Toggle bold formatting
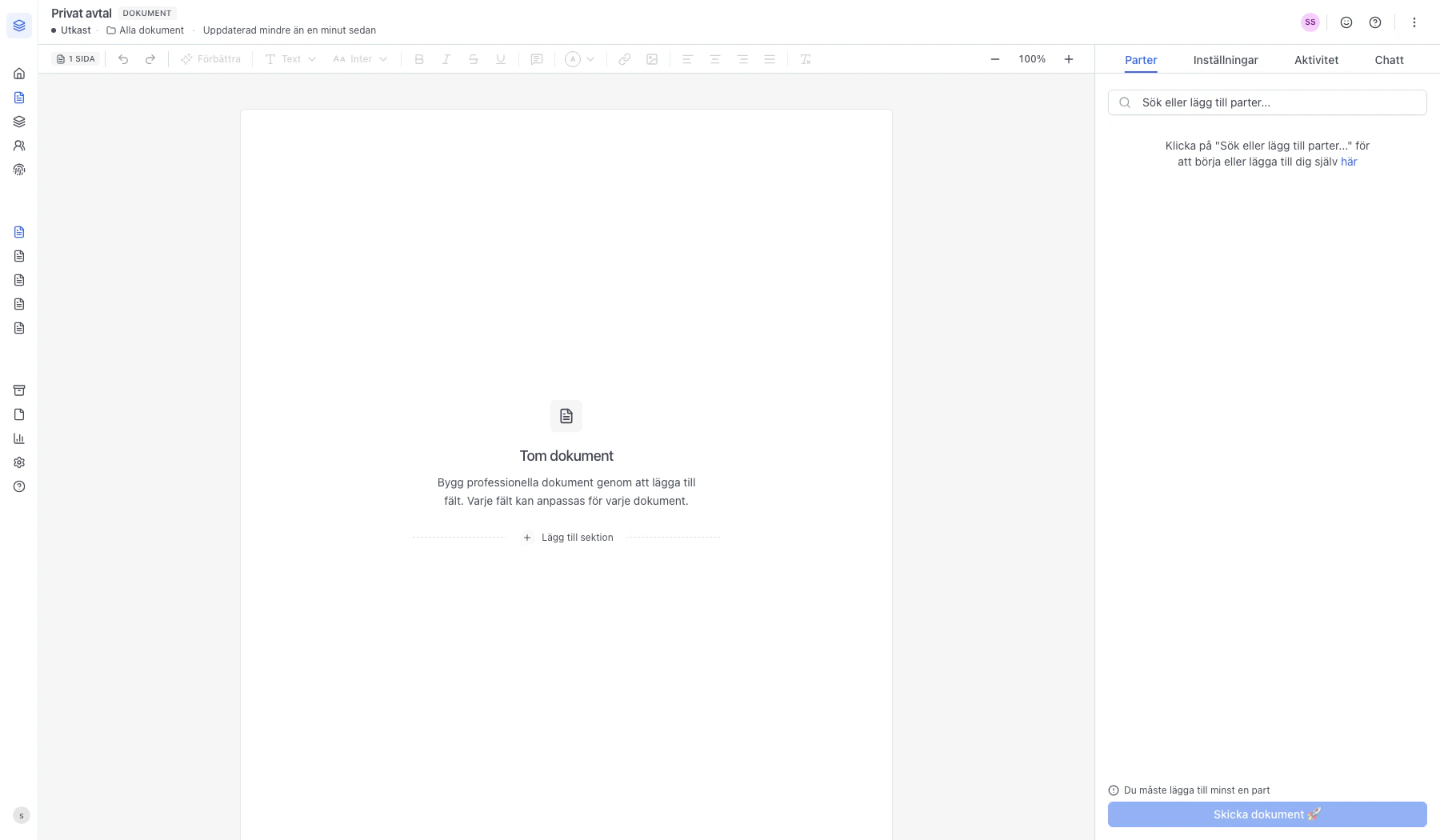Image resolution: width=1440 pixels, height=840 pixels. coord(419,59)
